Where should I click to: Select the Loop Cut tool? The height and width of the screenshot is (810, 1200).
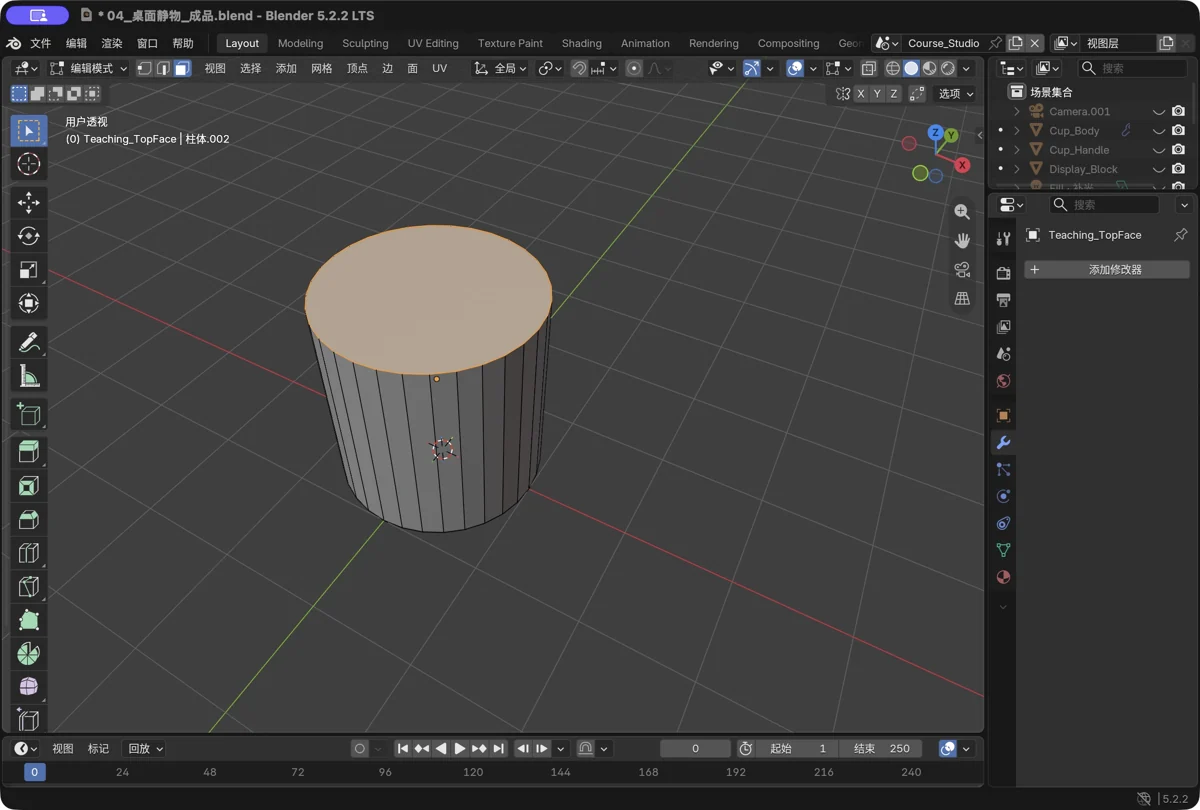[28, 553]
